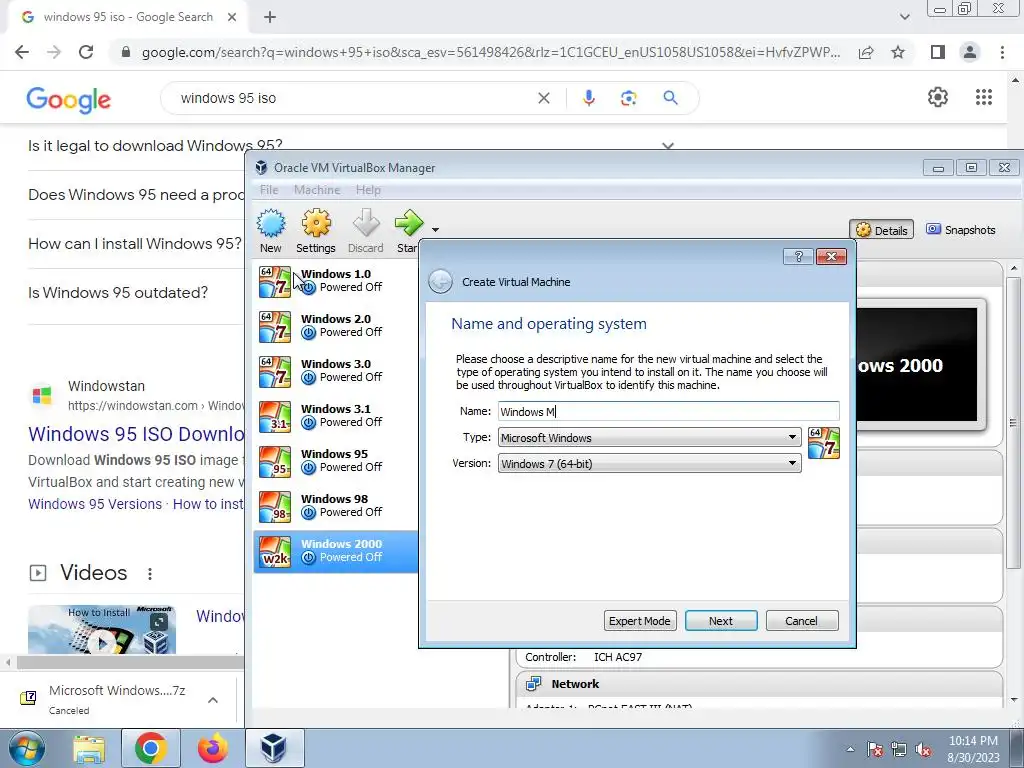The image size is (1024, 768).
Task: Expand the Type dropdown Microsoft Windows
Action: [649, 438]
